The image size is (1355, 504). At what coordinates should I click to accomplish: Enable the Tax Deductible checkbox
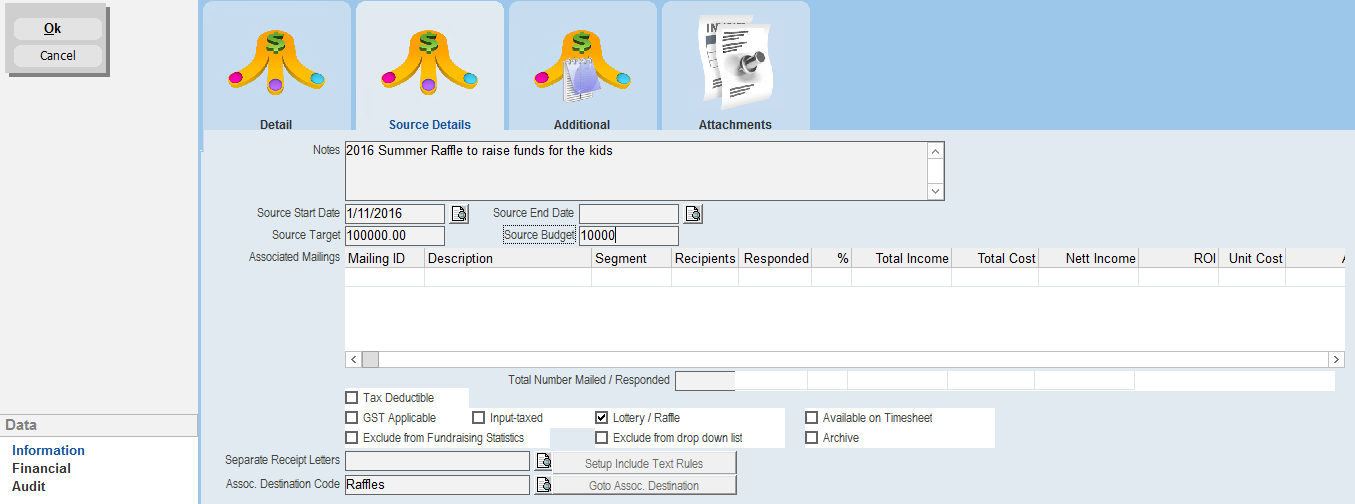351,398
